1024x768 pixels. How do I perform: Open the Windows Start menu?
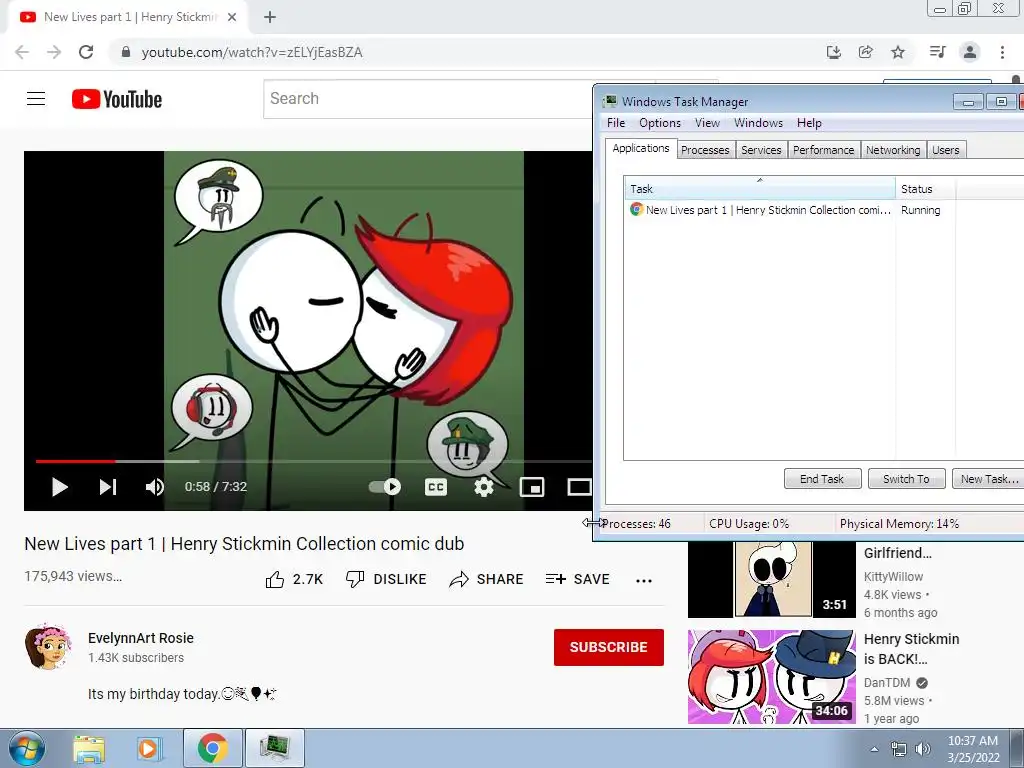pos(26,748)
